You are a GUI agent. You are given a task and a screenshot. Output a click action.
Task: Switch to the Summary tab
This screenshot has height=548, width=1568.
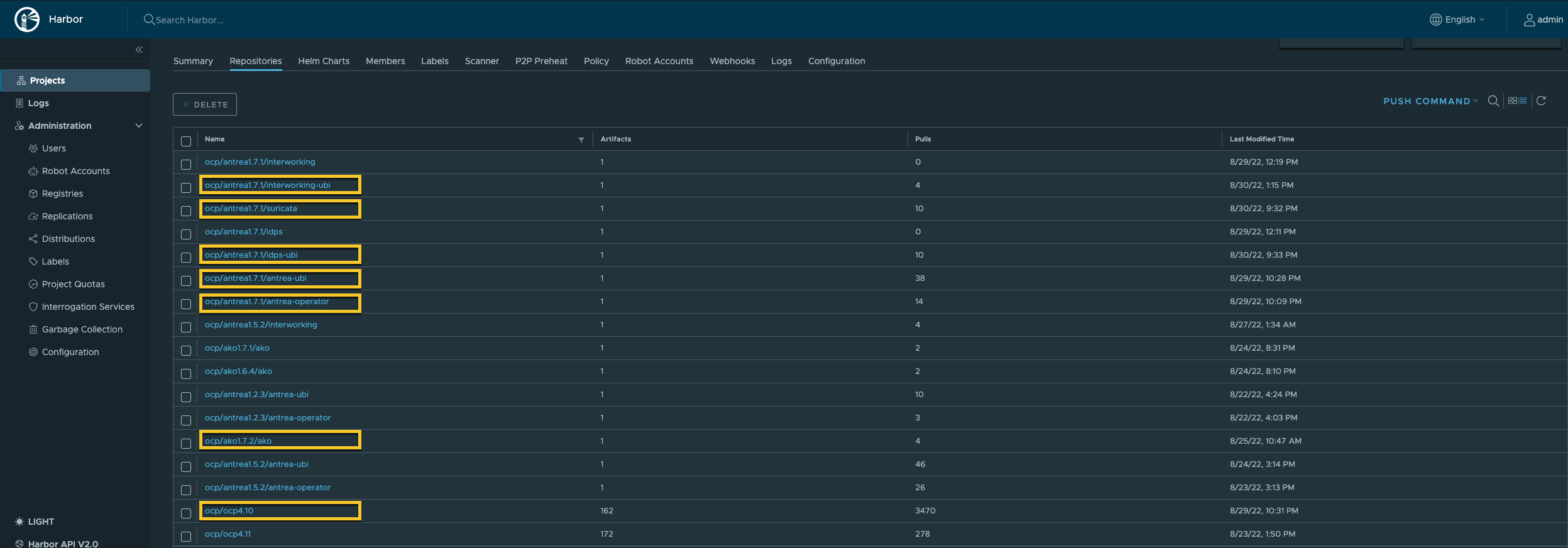(193, 61)
